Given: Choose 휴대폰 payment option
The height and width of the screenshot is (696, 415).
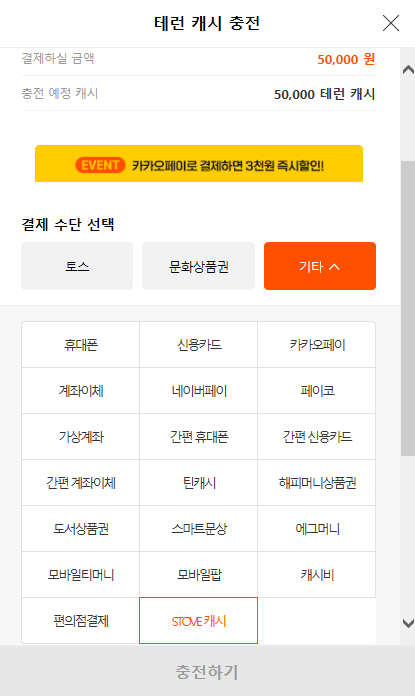Looking at the screenshot, I should (80, 344).
